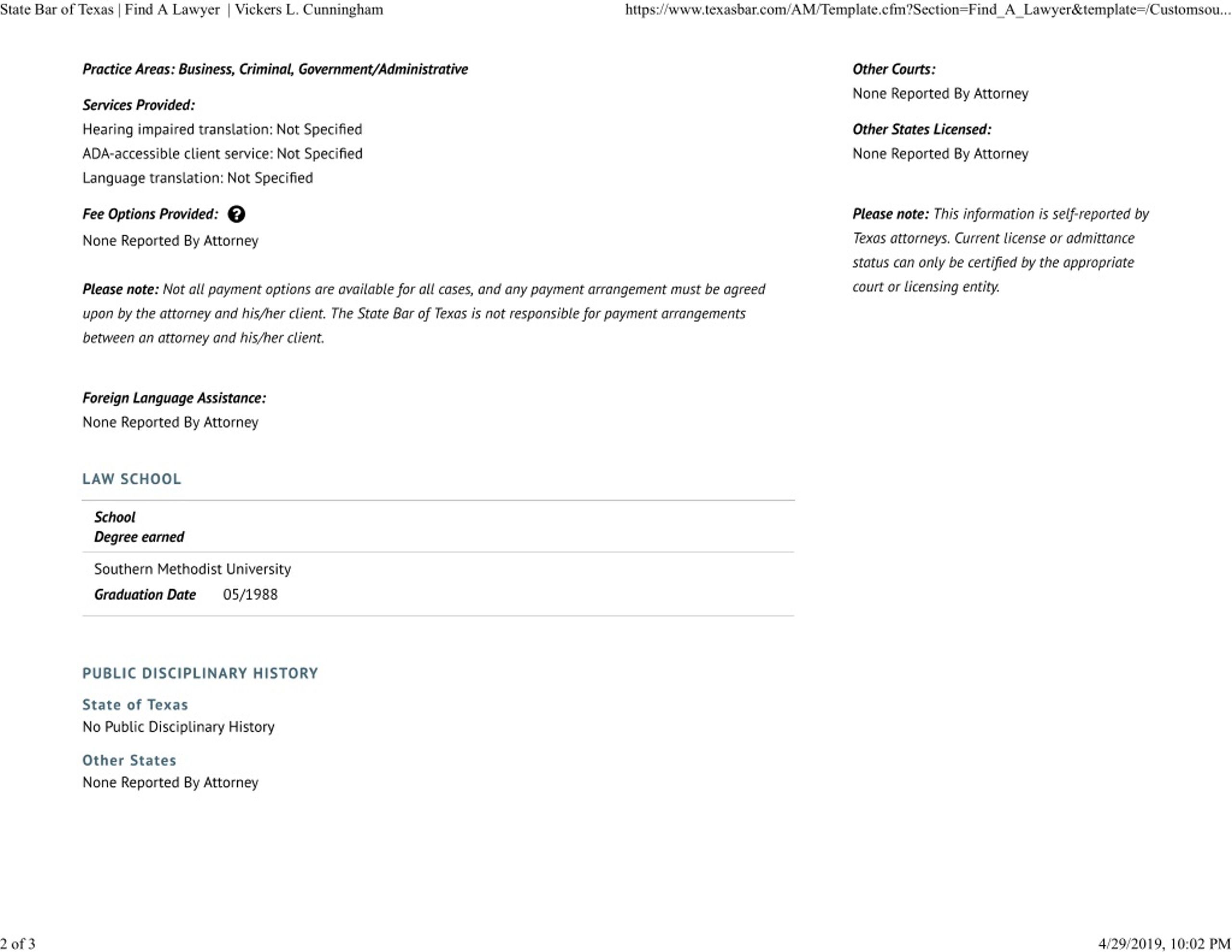Select the LAW SCHOOL section heading

[131, 479]
